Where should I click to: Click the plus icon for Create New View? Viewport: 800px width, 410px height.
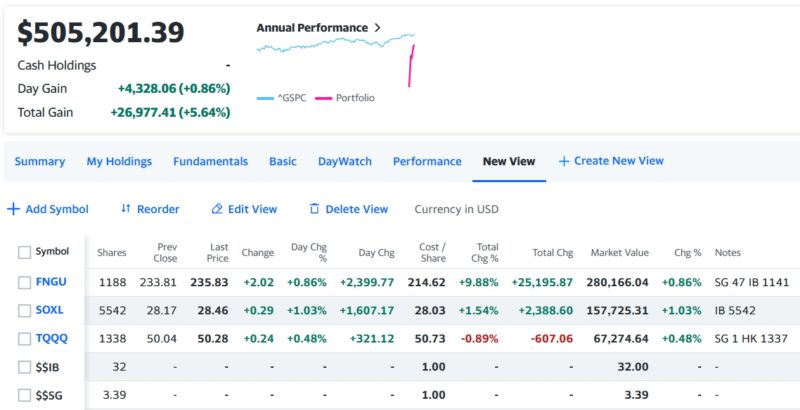point(564,161)
